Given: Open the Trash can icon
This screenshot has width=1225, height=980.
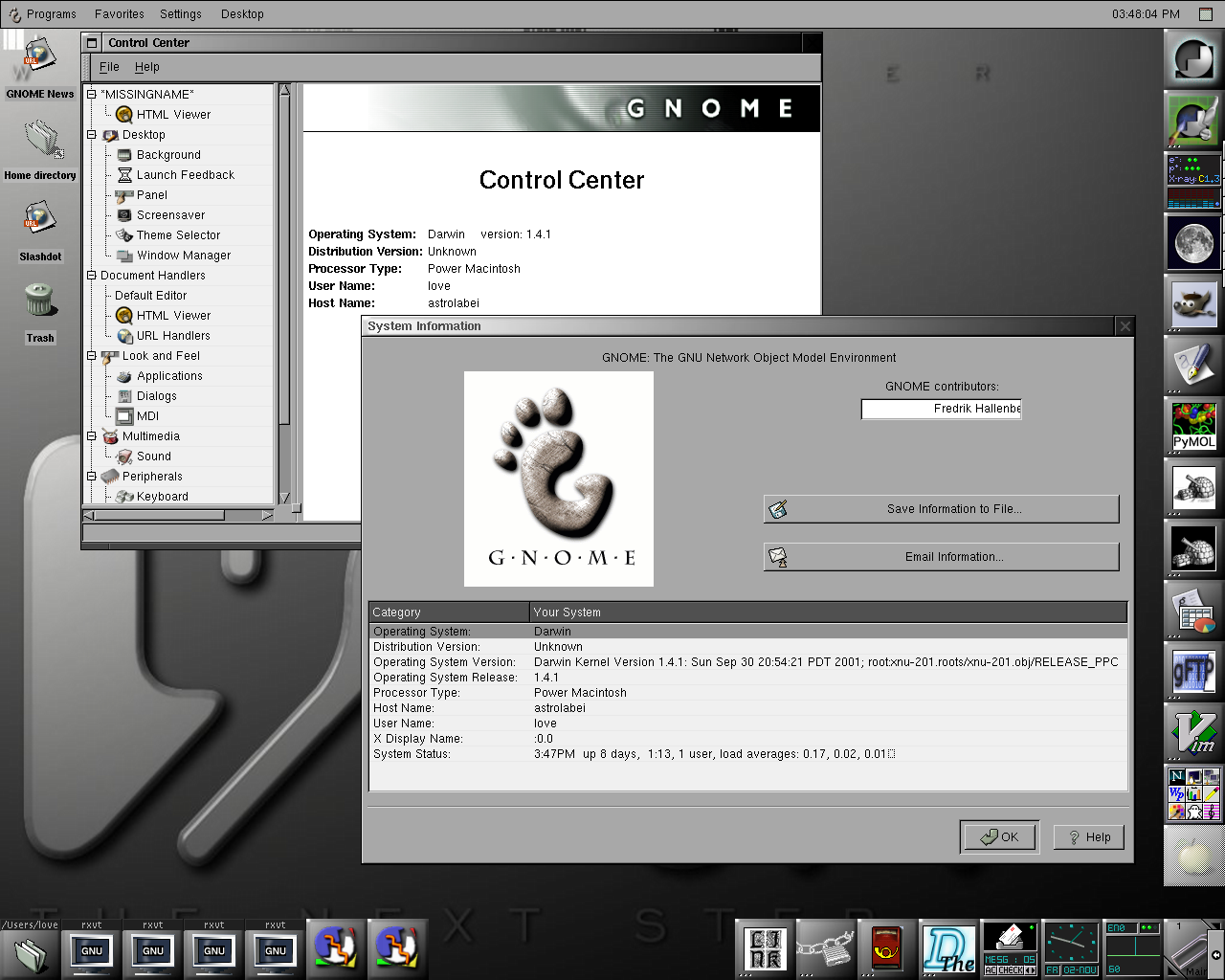Looking at the screenshot, I should click(x=39, y=301).
